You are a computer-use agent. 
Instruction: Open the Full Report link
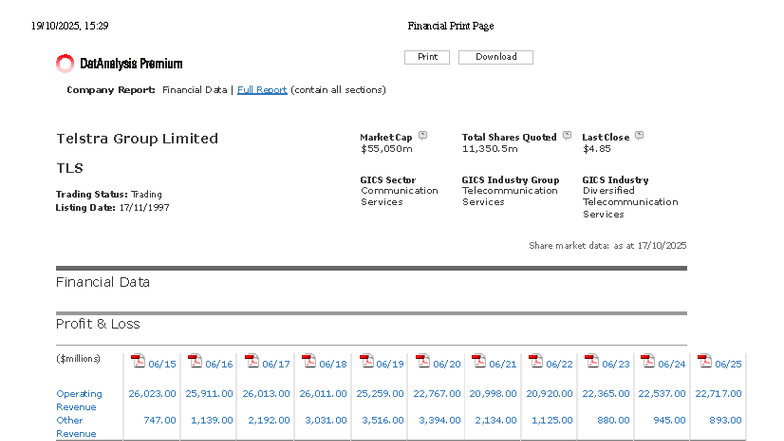(x=262, y=90)
